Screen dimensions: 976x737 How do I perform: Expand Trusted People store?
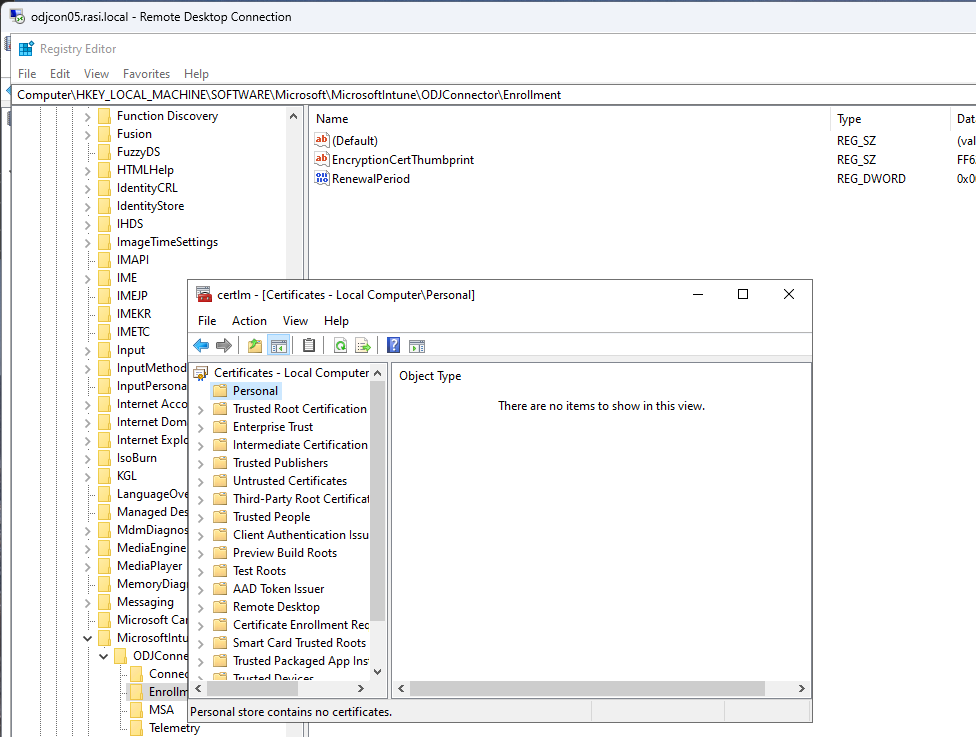(x=200, y=518)
